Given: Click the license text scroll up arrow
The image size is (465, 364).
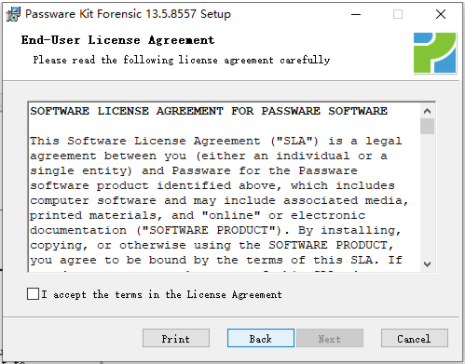Looking at the screenshot, I should coord(427,111).
